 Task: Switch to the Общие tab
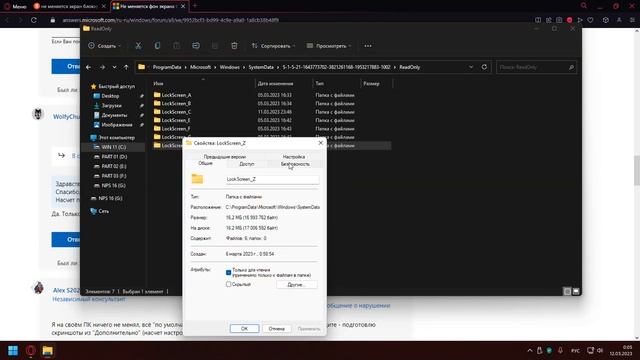(205, 163)
